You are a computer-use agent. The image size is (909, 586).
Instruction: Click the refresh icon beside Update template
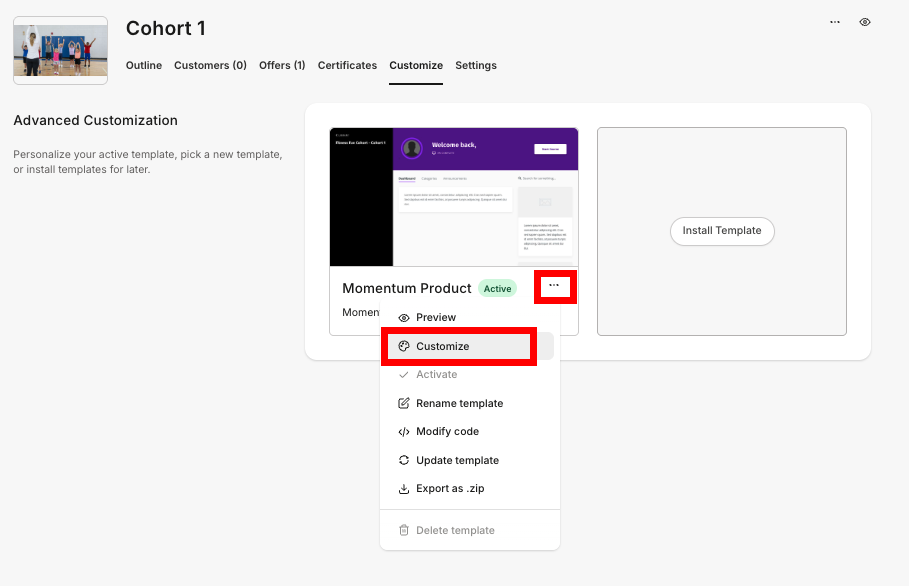pyautogui.click(x=404, y=460)
